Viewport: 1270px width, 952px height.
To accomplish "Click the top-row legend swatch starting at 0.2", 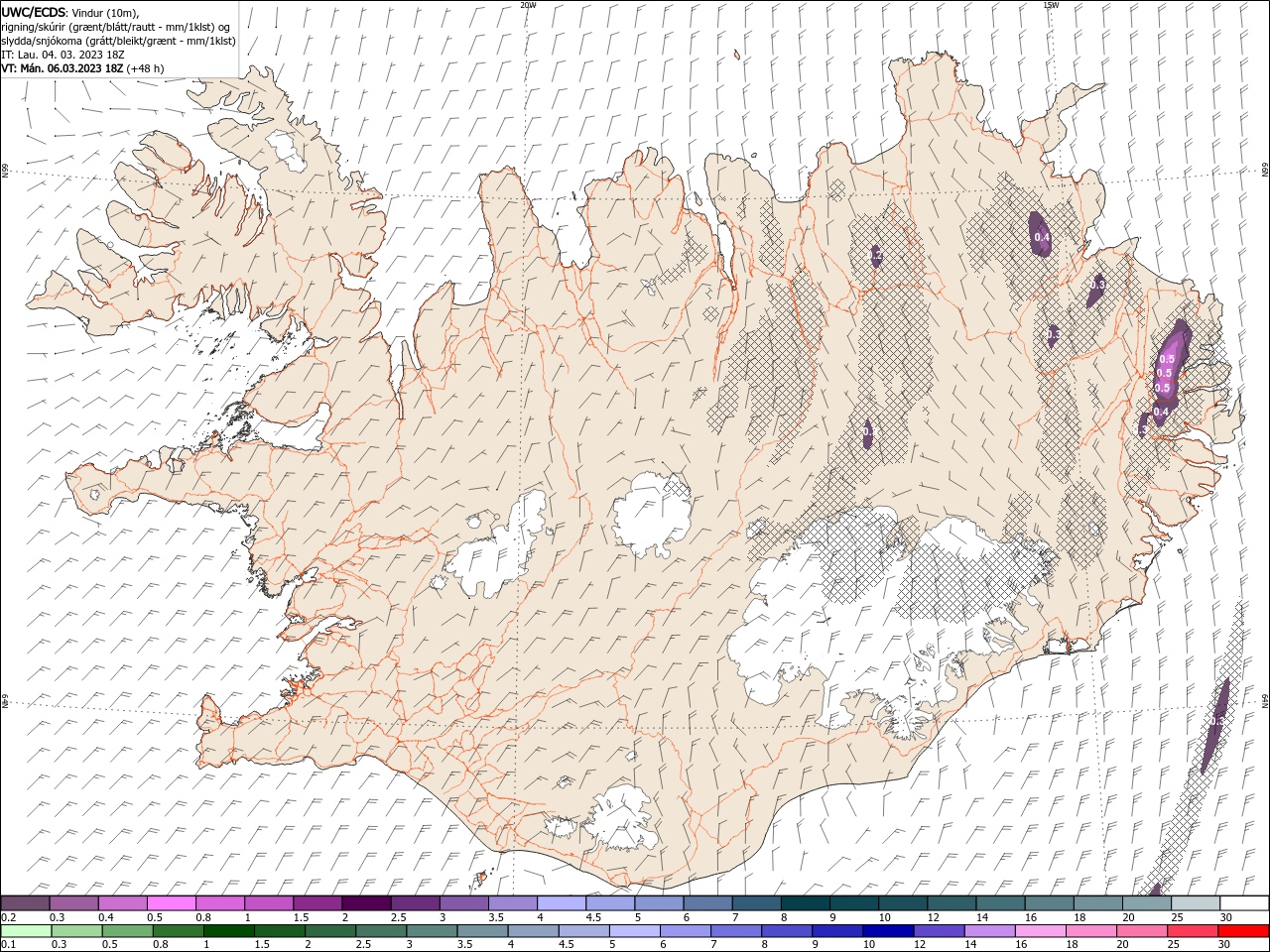I will [26, 903].
